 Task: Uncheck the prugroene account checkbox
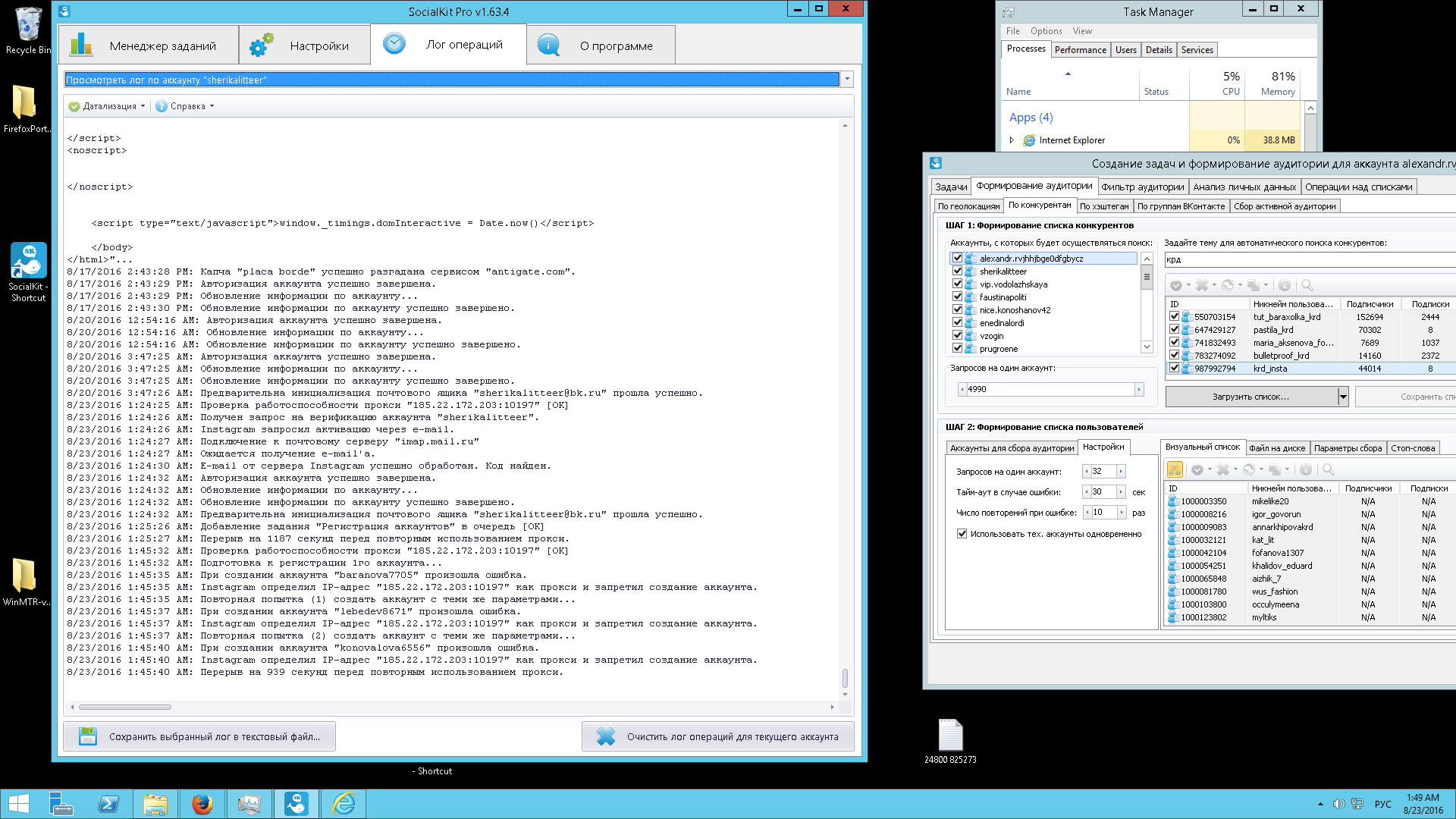coord(957,348)
